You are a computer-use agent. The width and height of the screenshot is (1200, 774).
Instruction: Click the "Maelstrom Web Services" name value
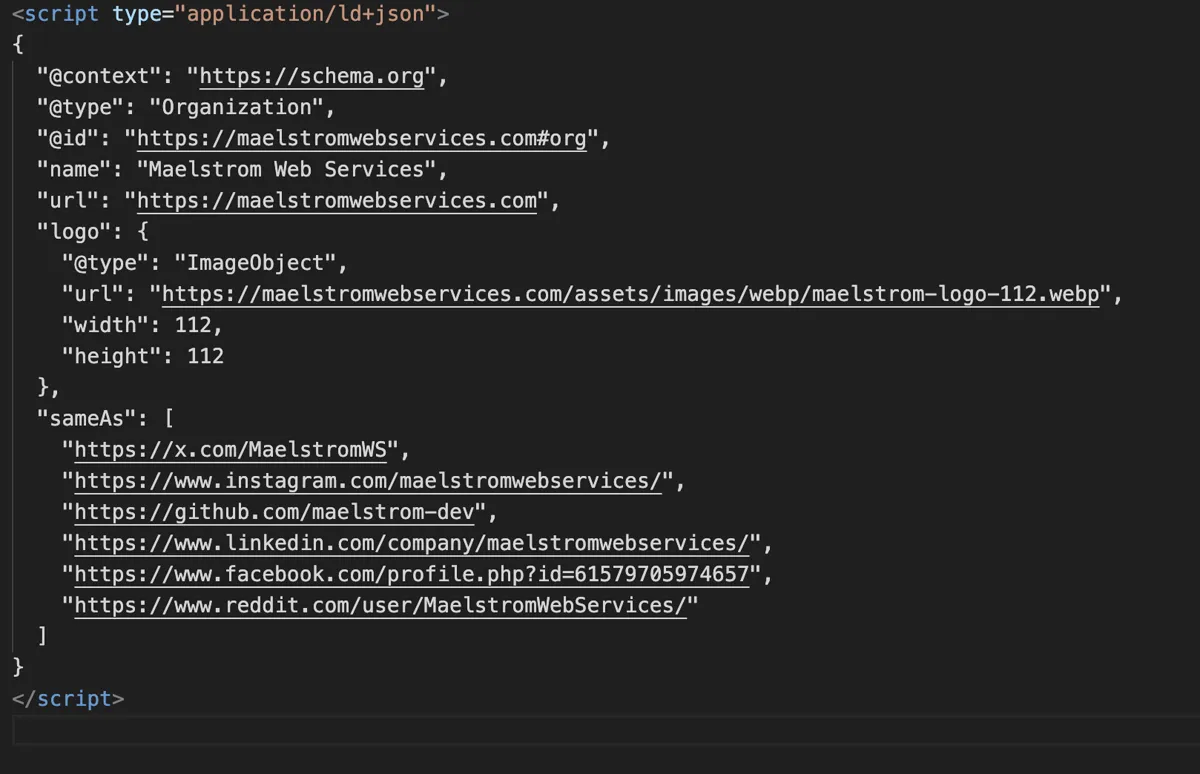click(286, 169)
